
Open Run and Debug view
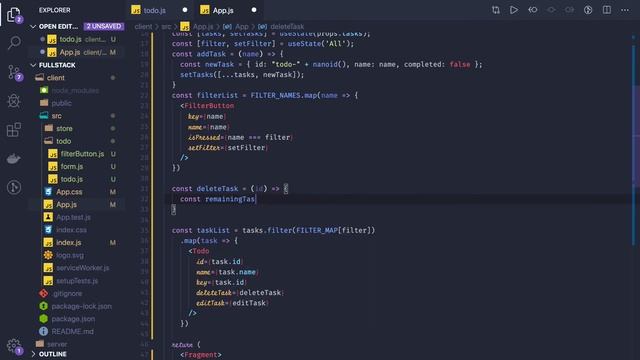(14, 101)
